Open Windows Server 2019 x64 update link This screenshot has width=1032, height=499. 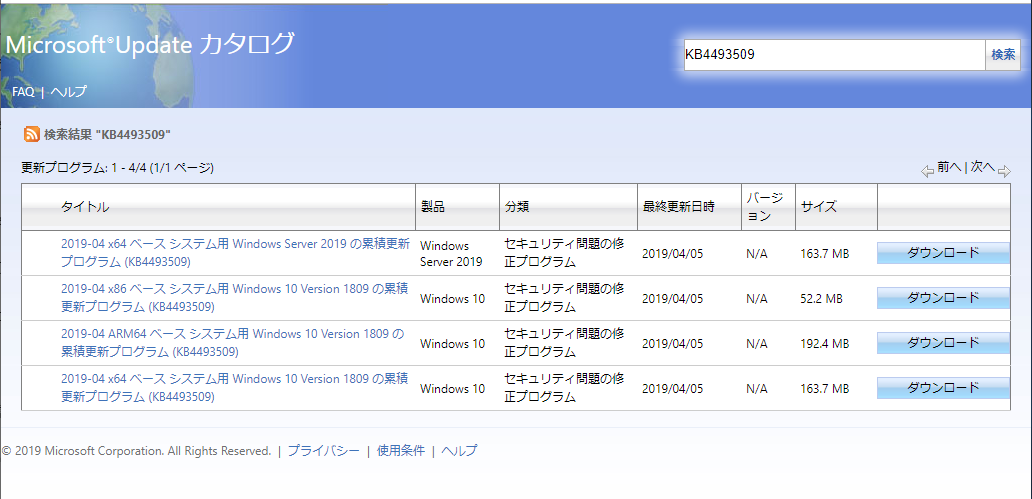(x=235, y=253)
